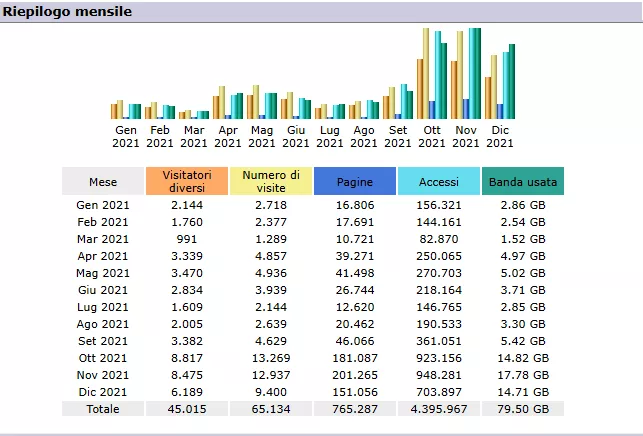Click the orange Visitatori diversi column header
643x436 pixels.
[186, 181]
